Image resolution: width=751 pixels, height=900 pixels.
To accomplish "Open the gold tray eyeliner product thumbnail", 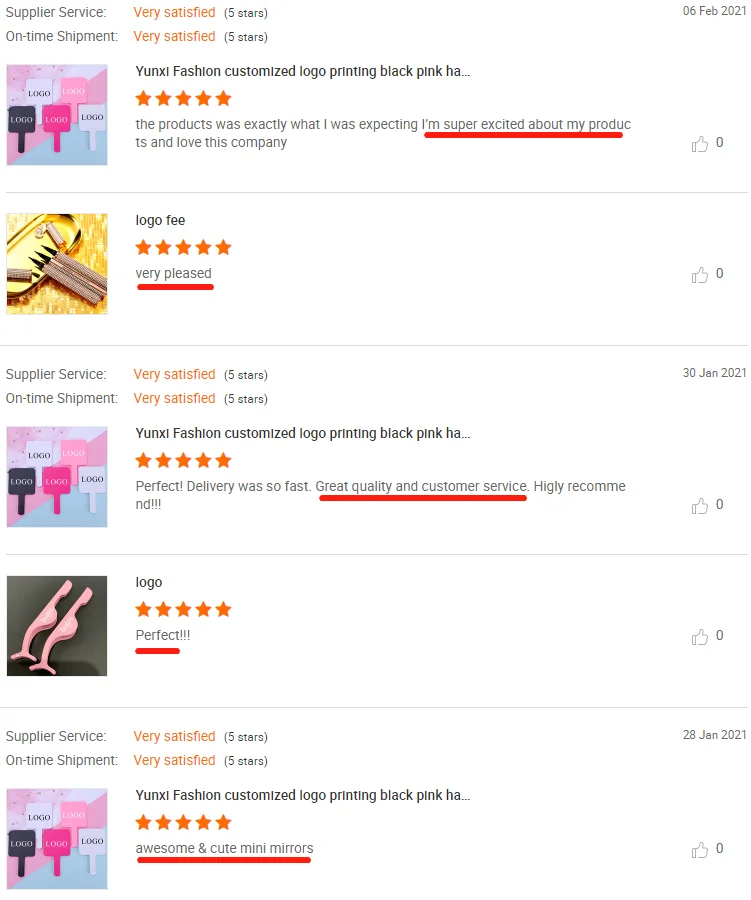I will [x=57, y=264].
